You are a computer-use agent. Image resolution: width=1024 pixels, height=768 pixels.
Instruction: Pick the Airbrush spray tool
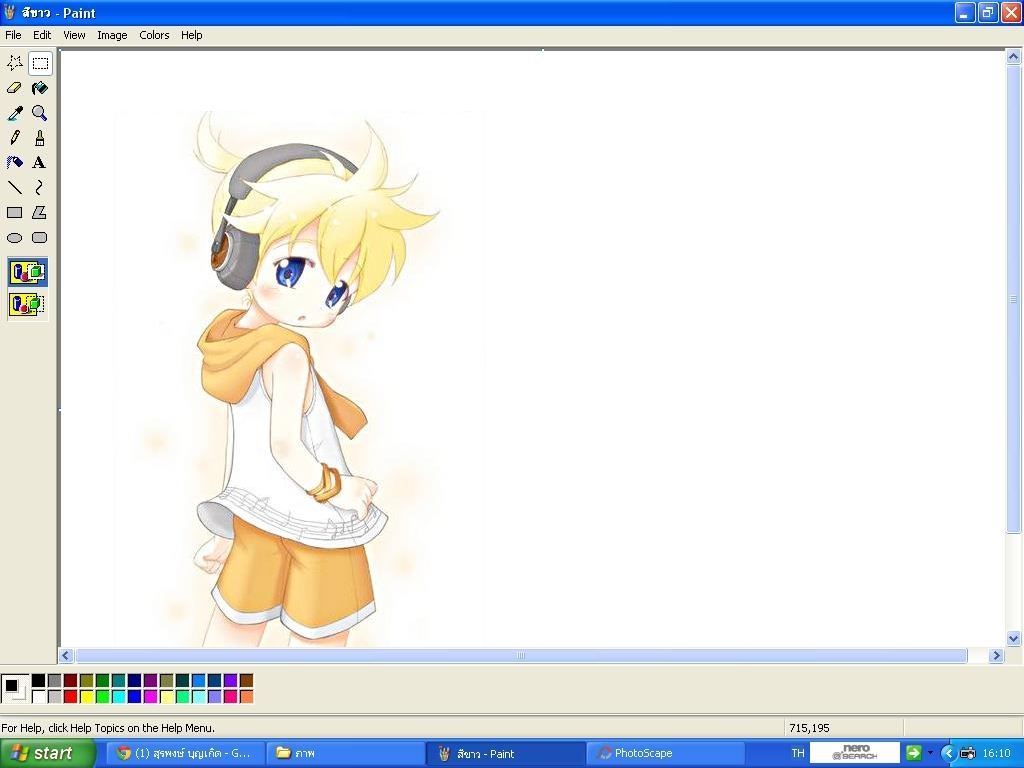[14, 163]
